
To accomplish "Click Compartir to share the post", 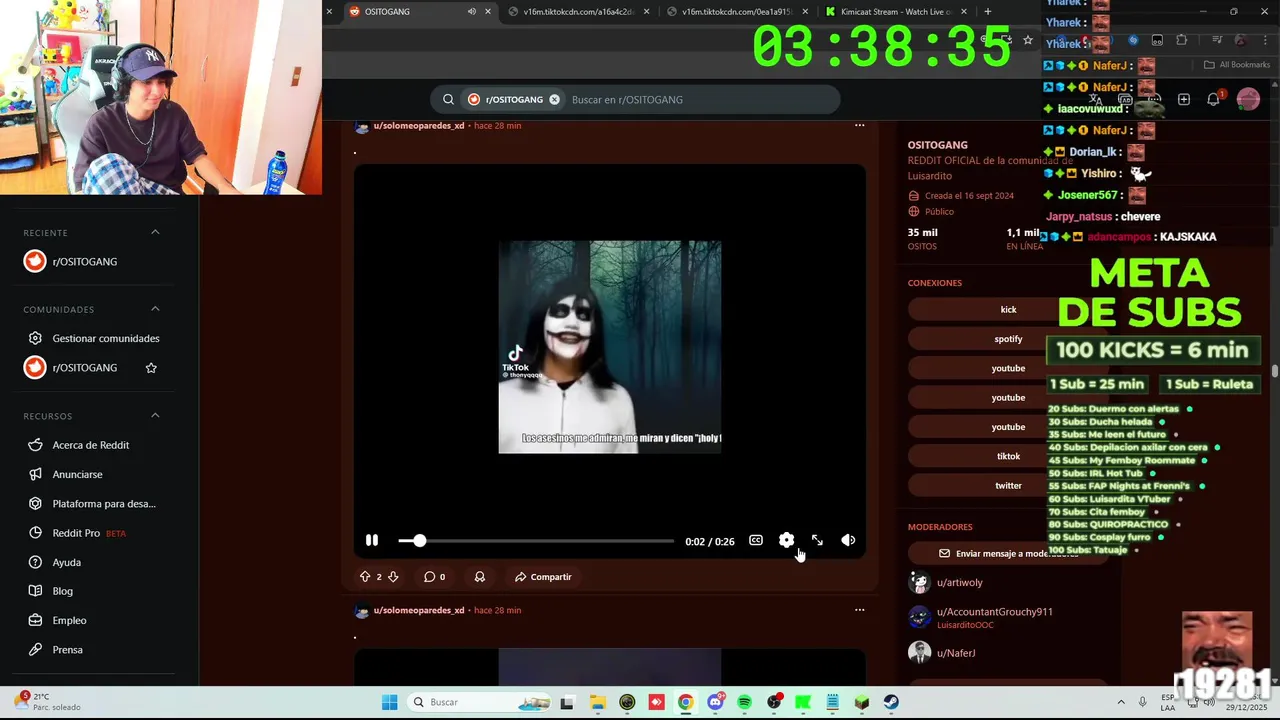I will click(x=543, y=577).
